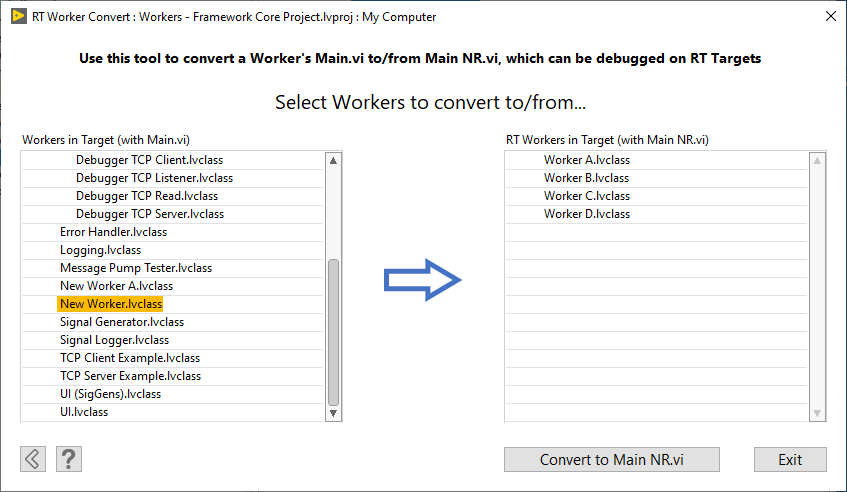Select Worker A.lvclass in RT Workers list

click(x=586, y=160)
